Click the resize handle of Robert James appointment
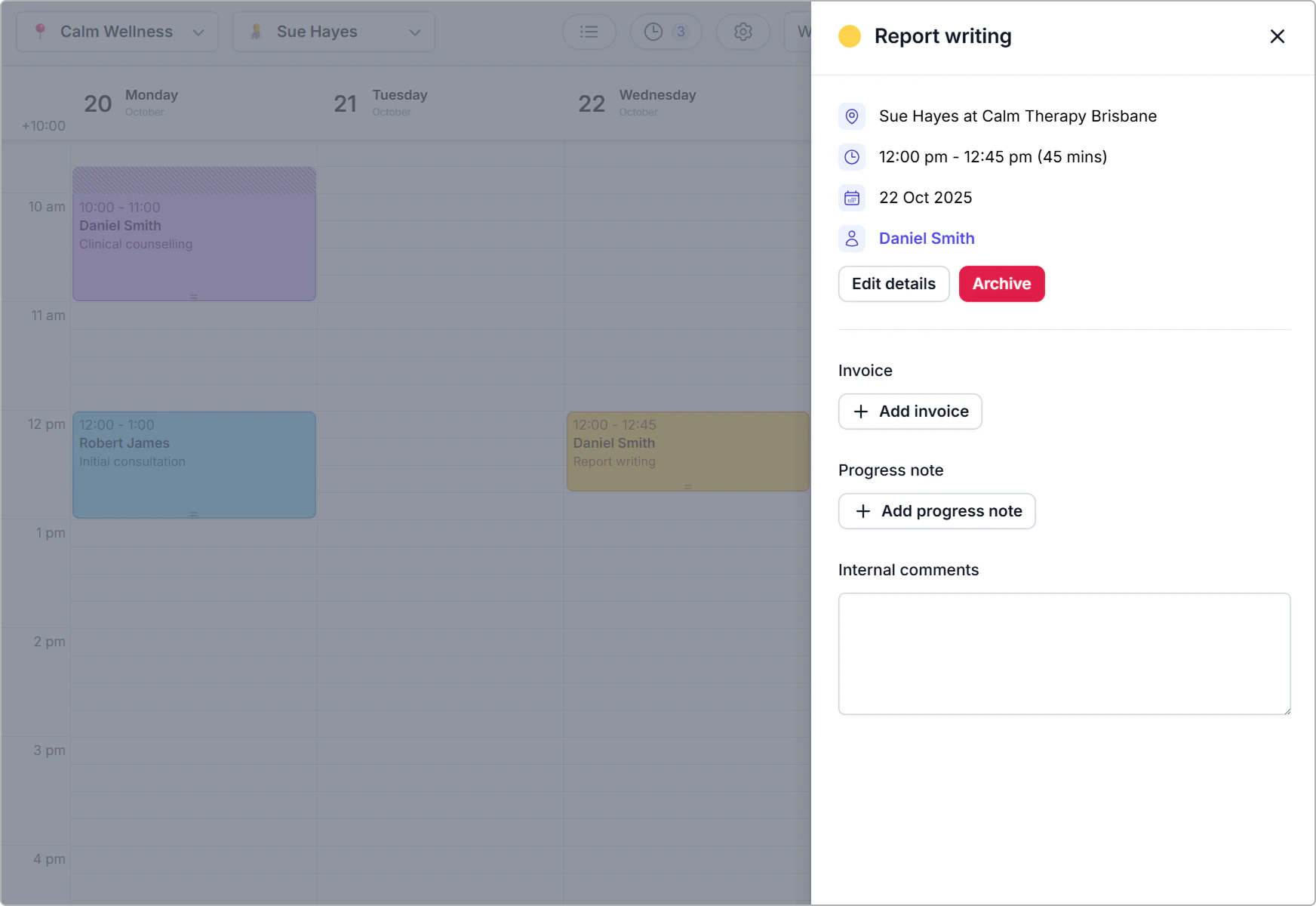1316x906 pixels. coord(194,514)
